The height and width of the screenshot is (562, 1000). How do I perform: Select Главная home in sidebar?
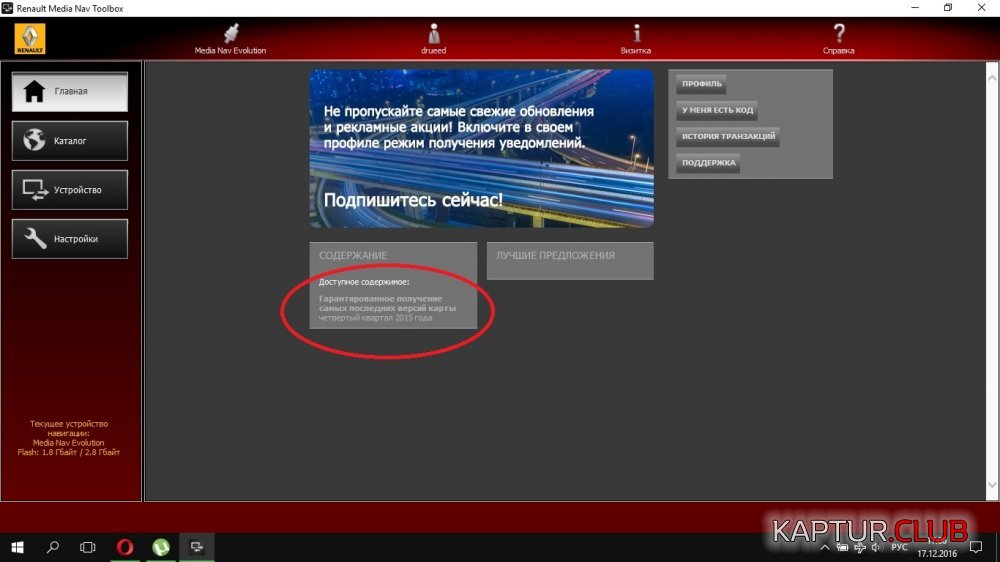[x=70, y=91]
